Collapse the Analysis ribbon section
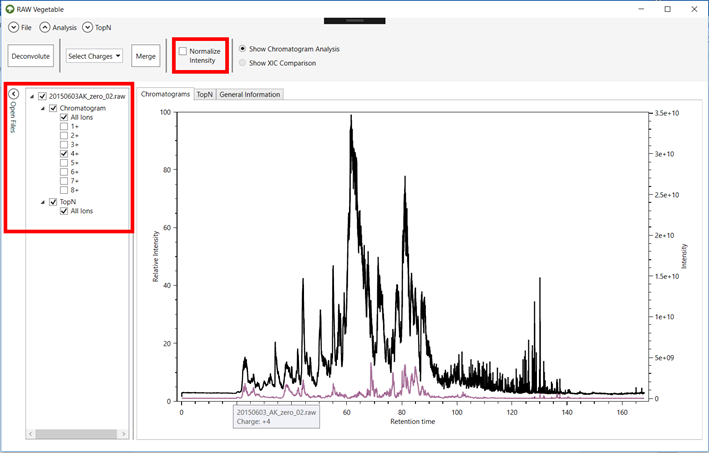The width and height of the screenshot is (709, 453). pyautogui.click(x=44, y=28)
